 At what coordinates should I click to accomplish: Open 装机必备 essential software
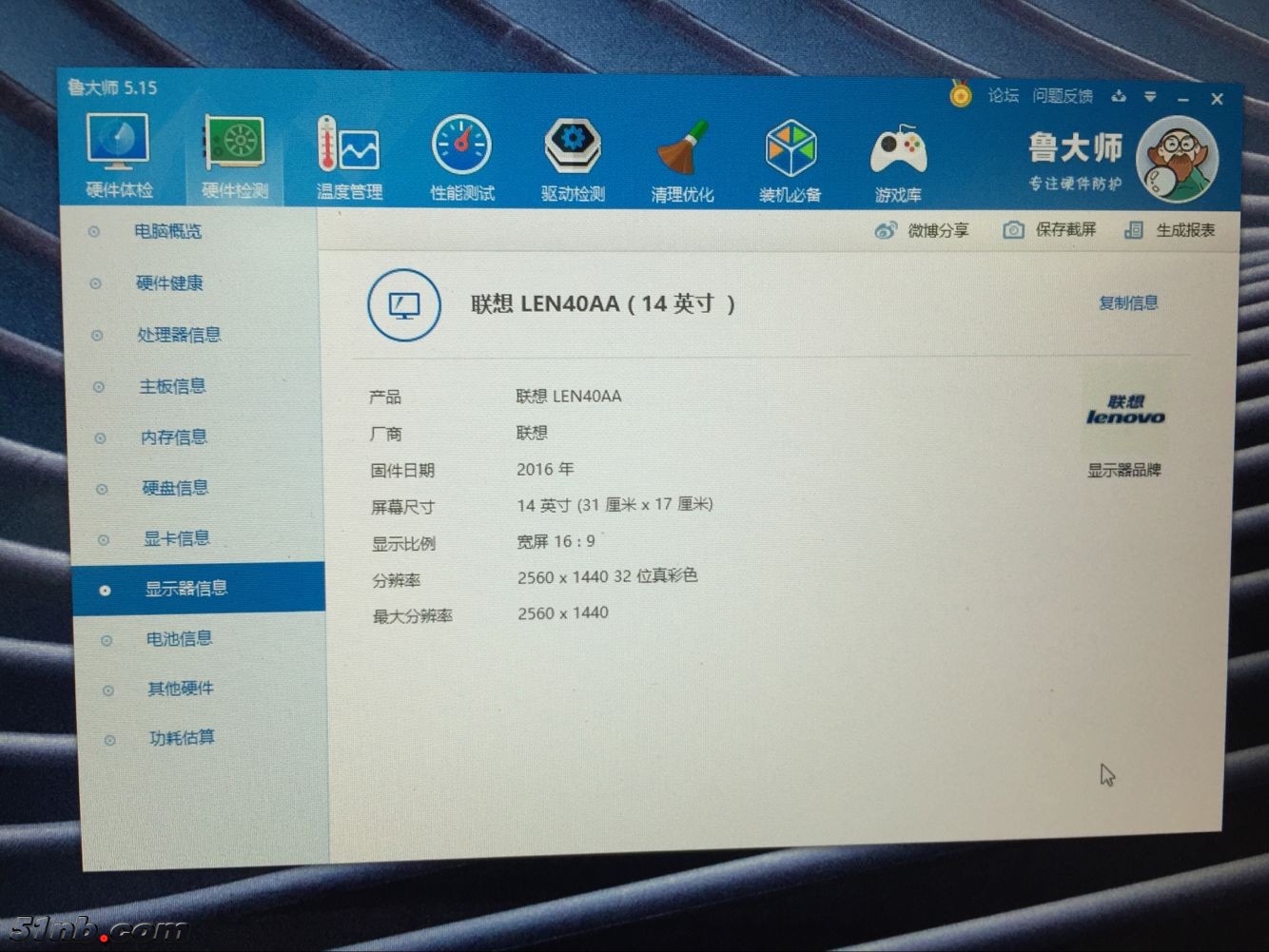click(x=791, y=161)
